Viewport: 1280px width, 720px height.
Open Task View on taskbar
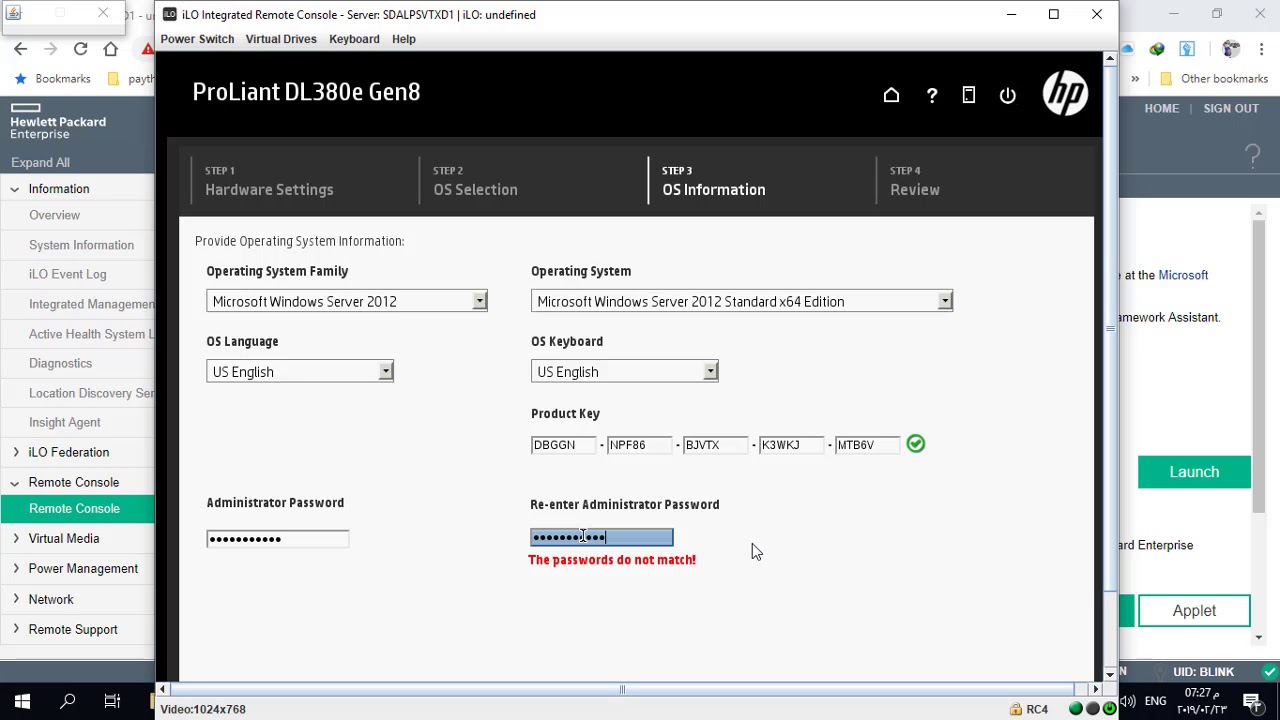pos(112,701)
